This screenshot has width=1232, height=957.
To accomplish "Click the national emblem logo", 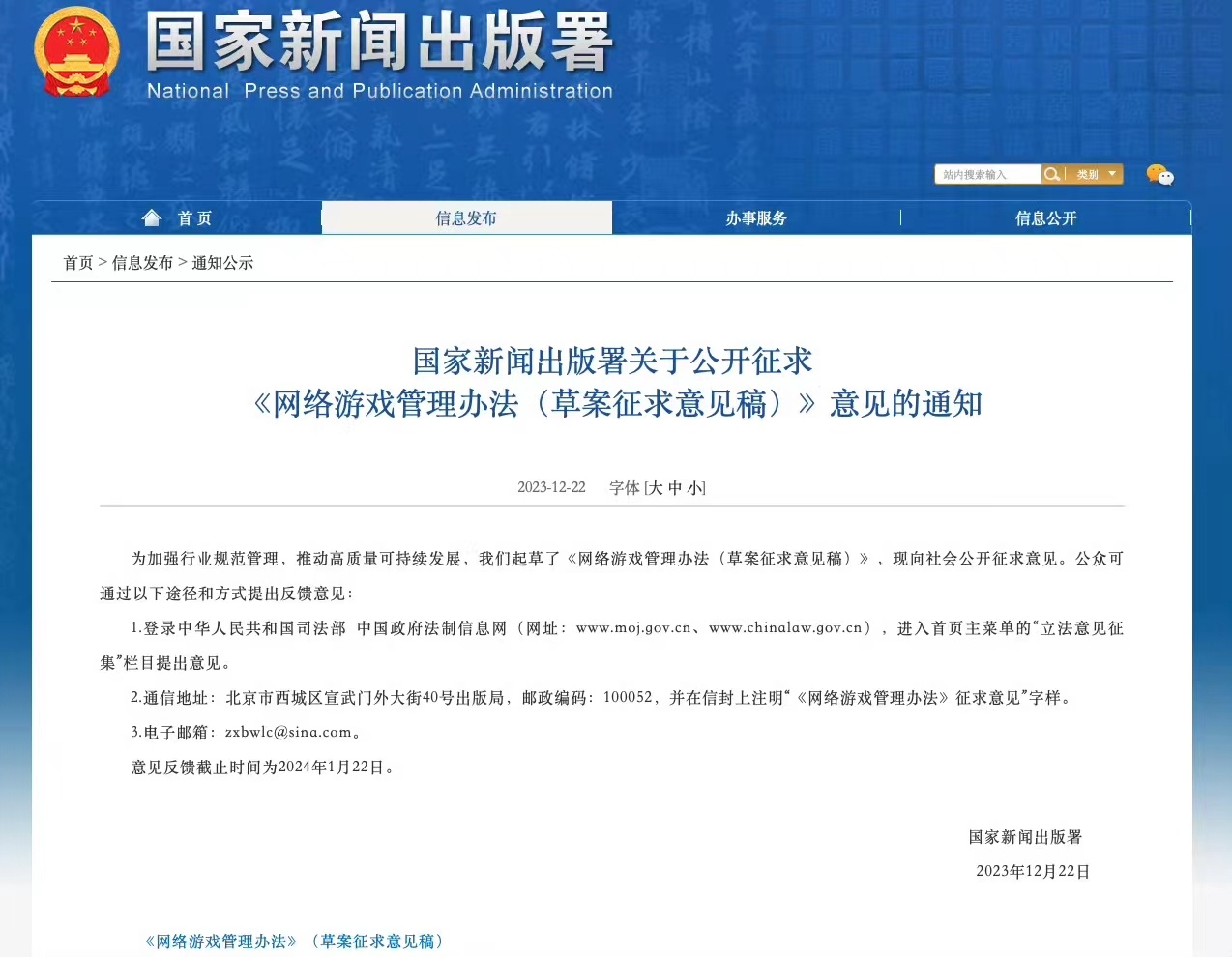I will coord(76,53).
